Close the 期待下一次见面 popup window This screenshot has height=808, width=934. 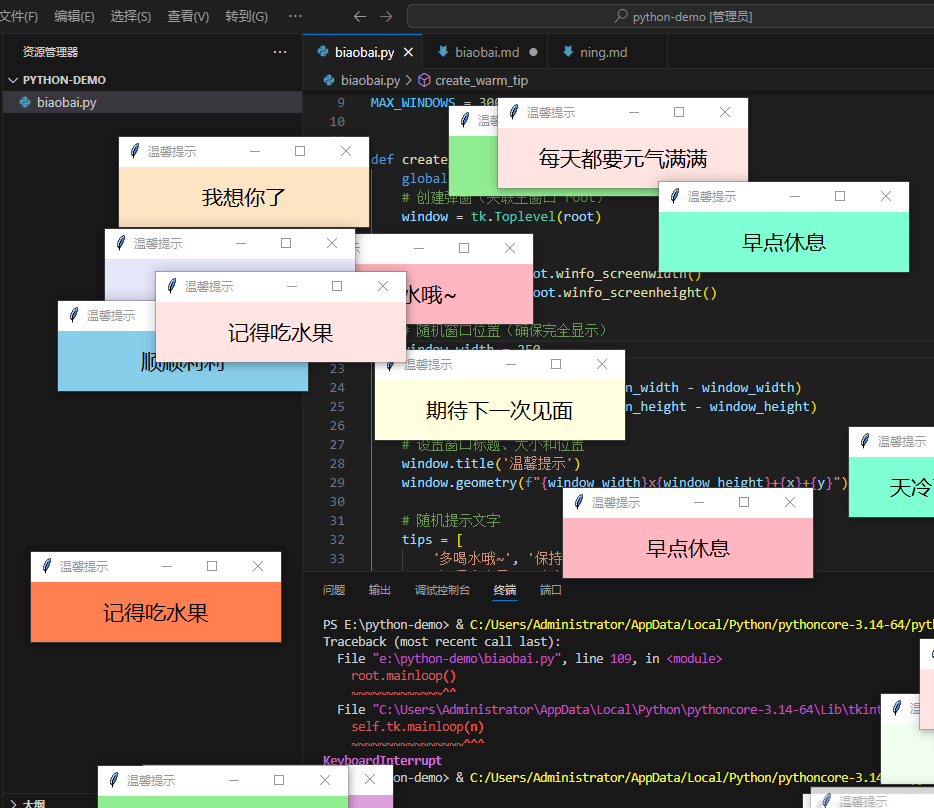(602, 364)
